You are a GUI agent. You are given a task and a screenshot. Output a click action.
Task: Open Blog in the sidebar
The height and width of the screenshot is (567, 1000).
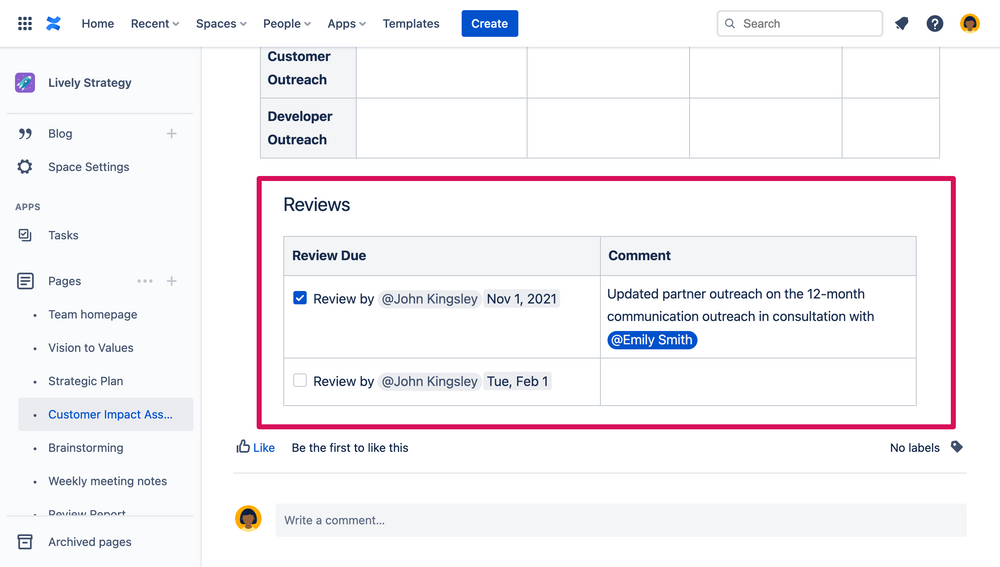[60, 134]
